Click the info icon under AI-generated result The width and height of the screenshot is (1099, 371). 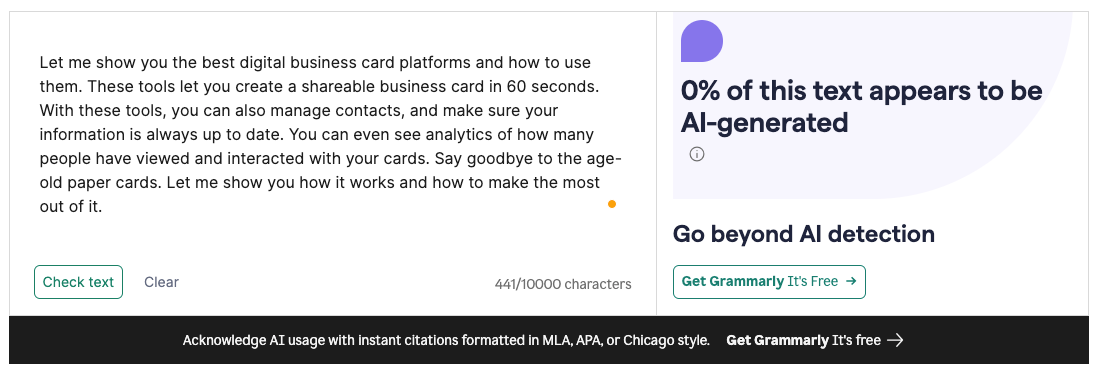(697, 154)
